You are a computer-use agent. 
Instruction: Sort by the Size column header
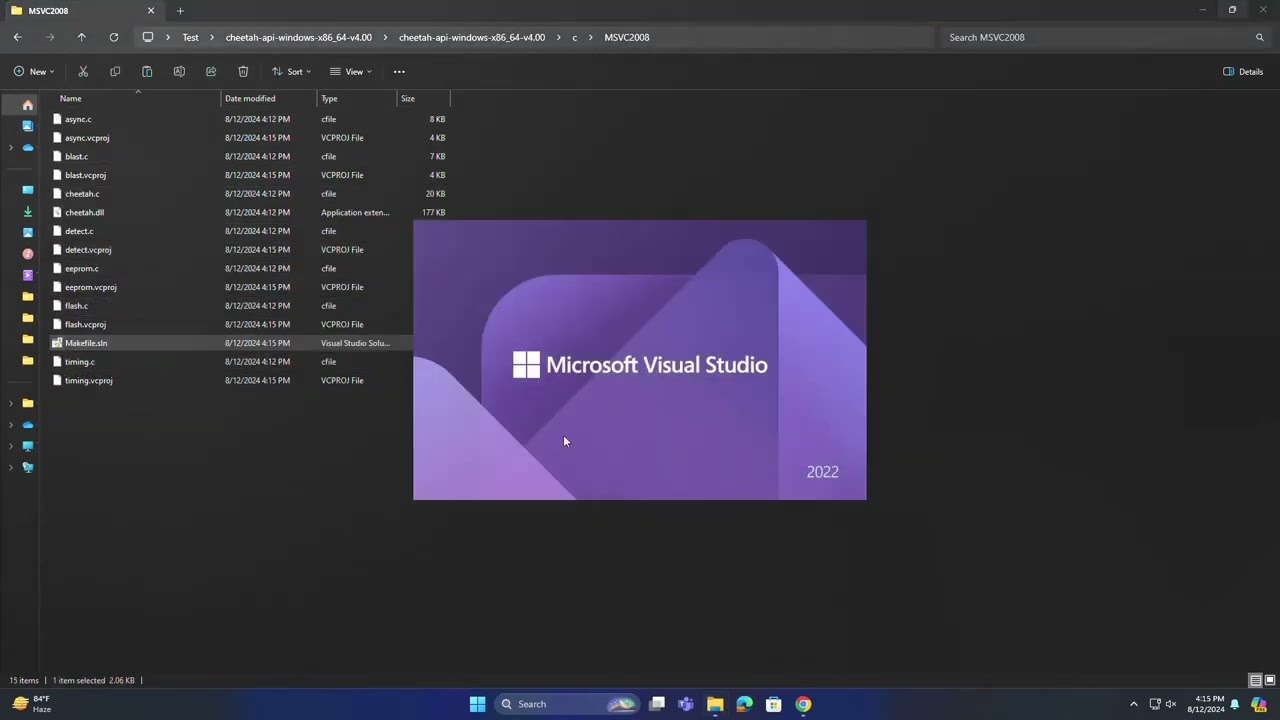(423, 98)
